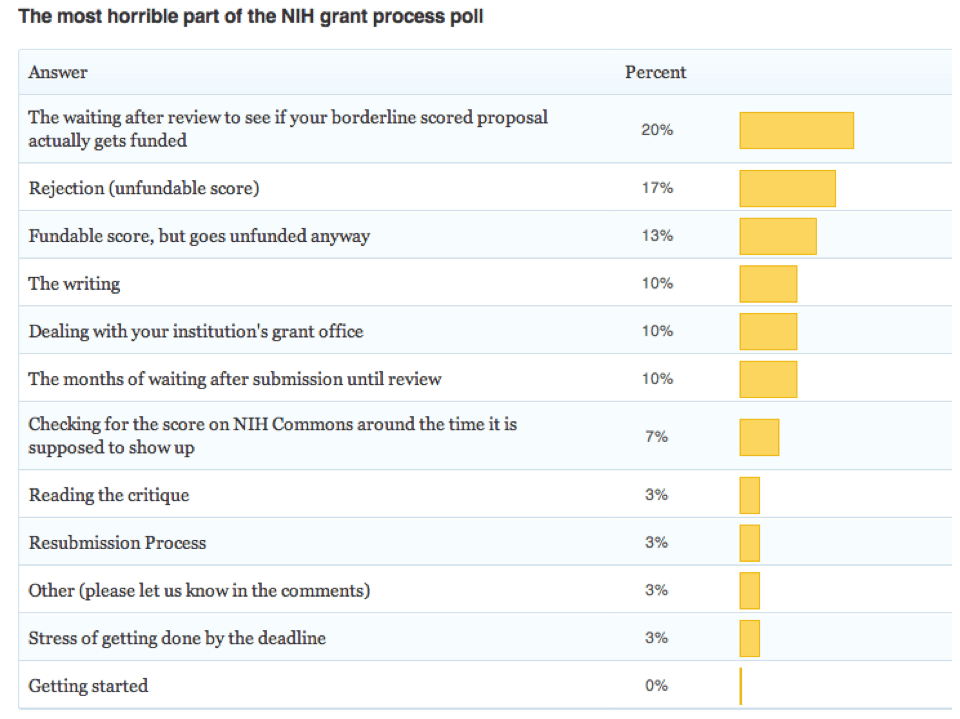Click 'Other (please let us know in the comments)'
The width and height of the screenshot is (960, 719).
tap(199, 590)
